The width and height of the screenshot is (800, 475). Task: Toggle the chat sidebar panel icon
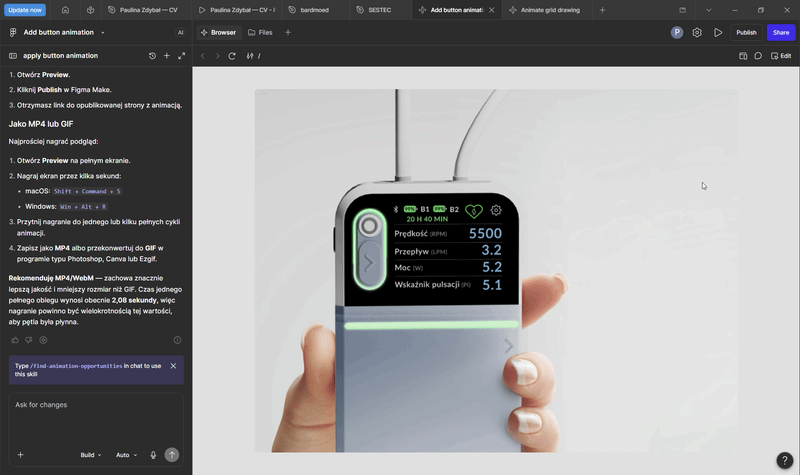[x=13, y=56]
